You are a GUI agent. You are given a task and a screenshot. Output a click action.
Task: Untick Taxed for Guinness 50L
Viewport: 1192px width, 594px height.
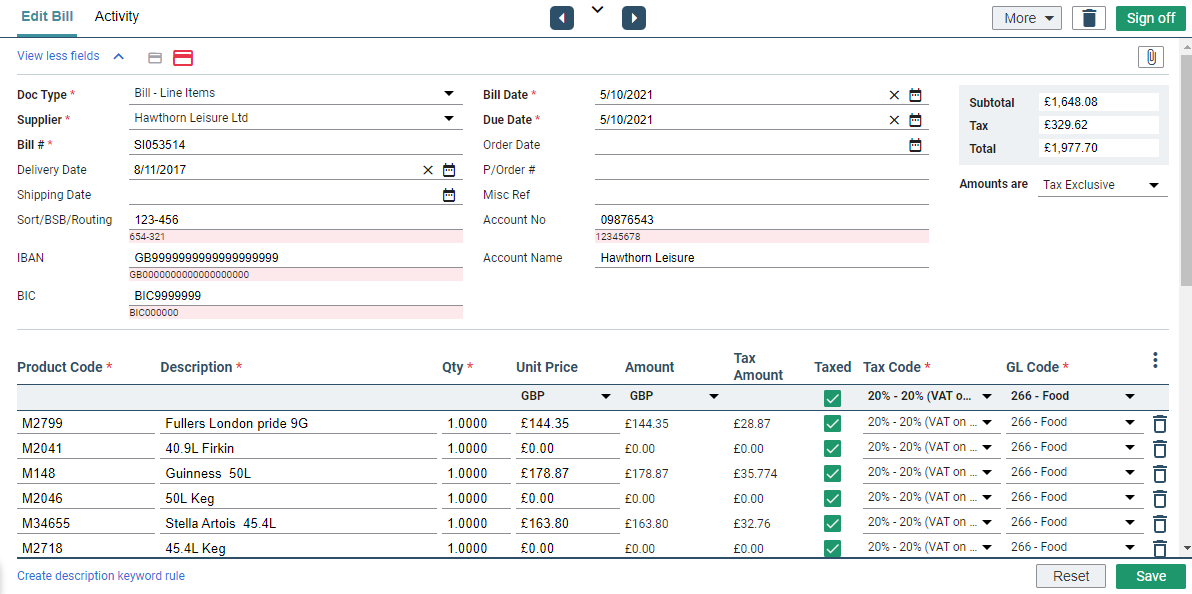click(832, 474)
